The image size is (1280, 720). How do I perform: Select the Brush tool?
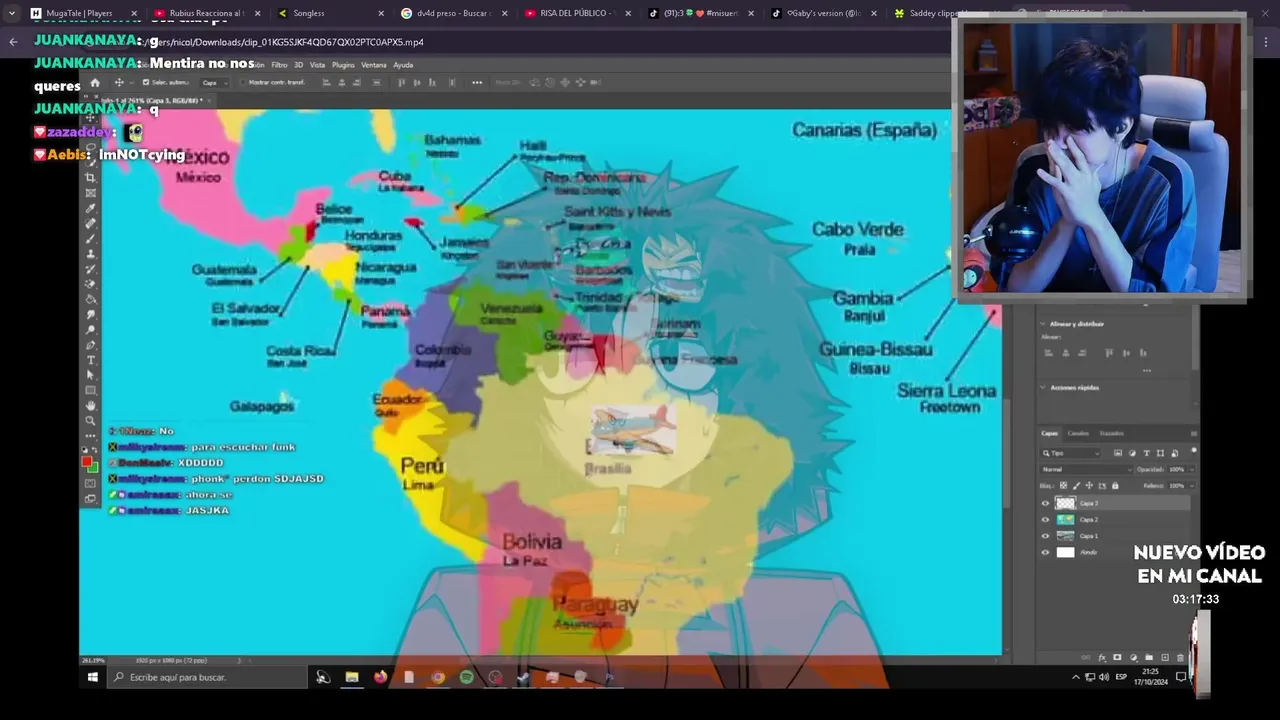[x=90, y=238]
